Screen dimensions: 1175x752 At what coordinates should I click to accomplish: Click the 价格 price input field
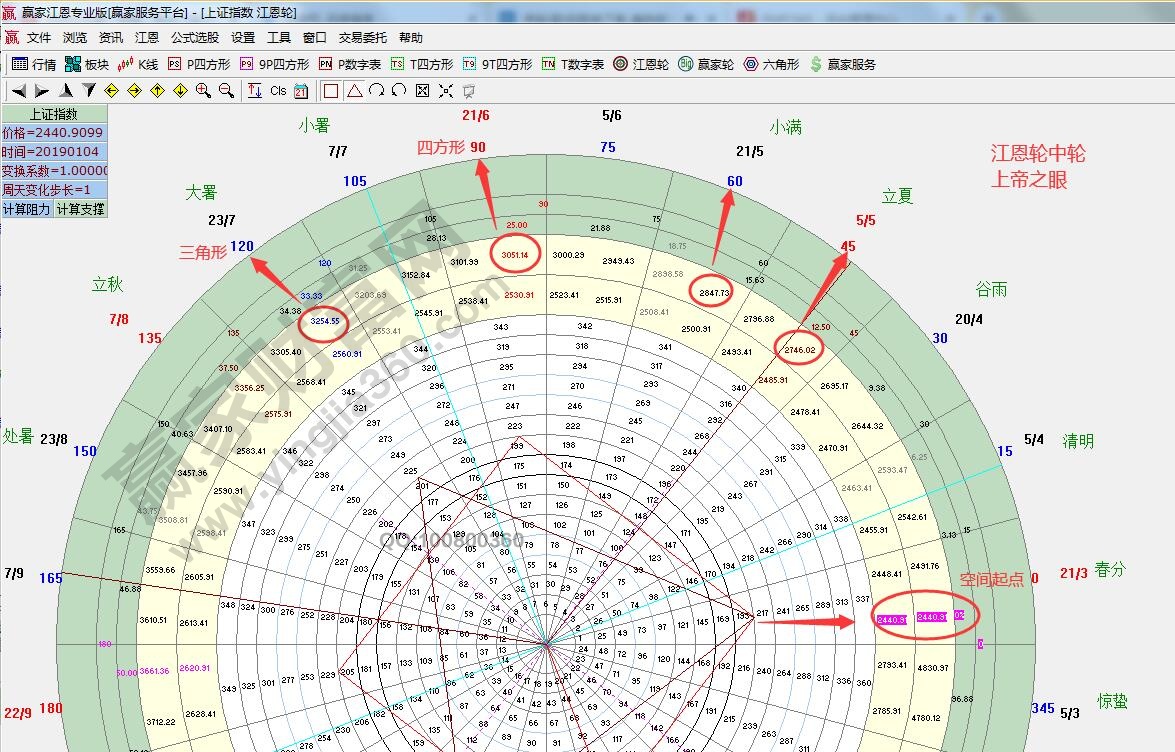(53, 133)
